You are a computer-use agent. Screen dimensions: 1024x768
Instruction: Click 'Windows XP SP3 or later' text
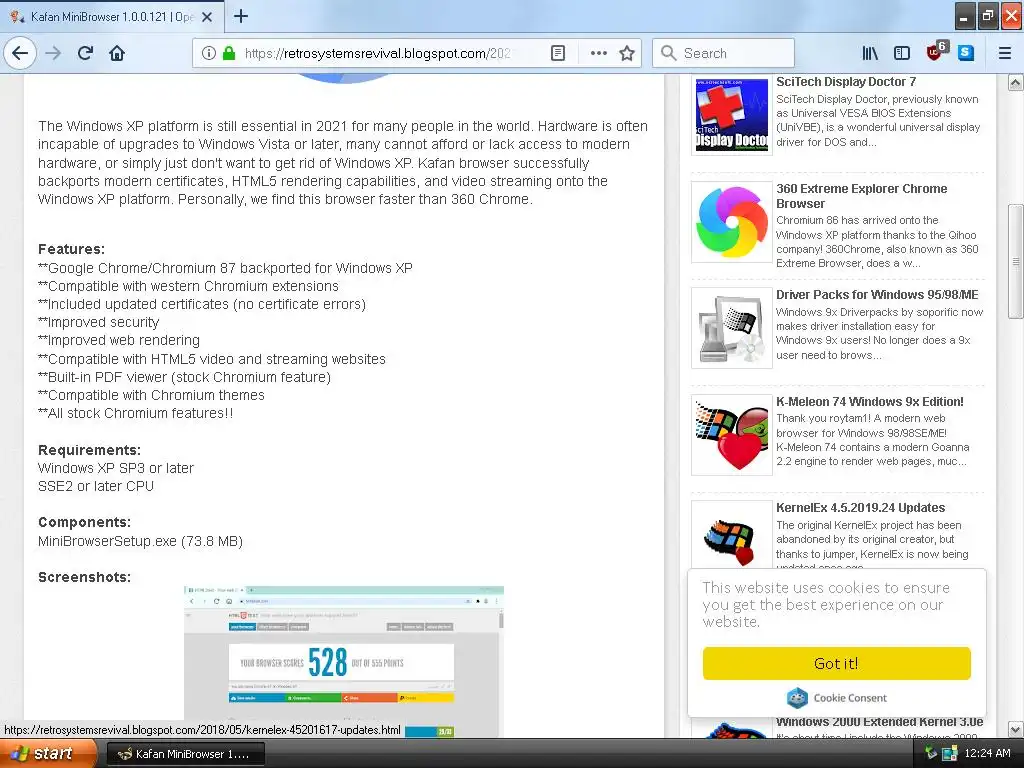[116, 468]
